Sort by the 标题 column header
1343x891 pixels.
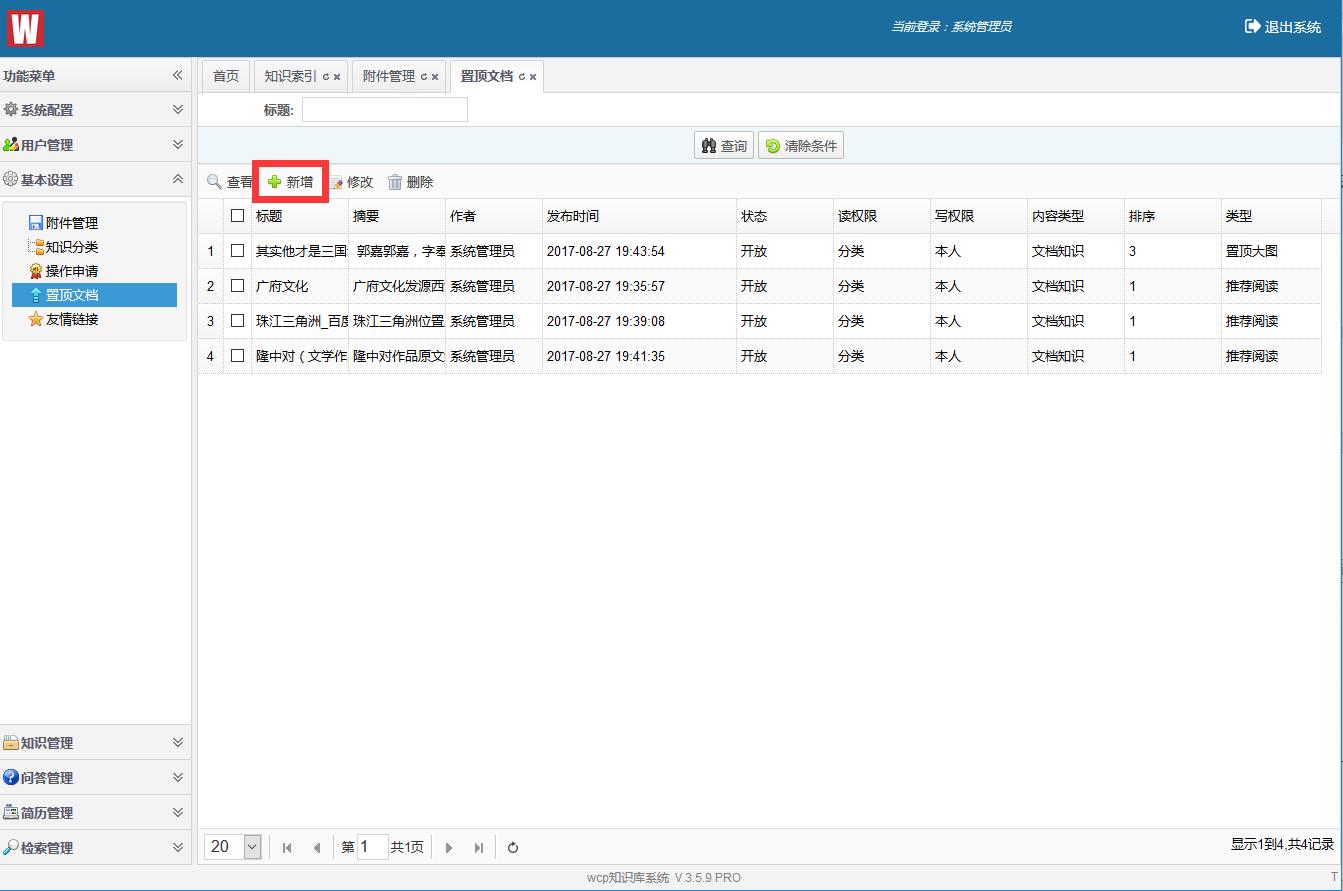click(300, 216)
